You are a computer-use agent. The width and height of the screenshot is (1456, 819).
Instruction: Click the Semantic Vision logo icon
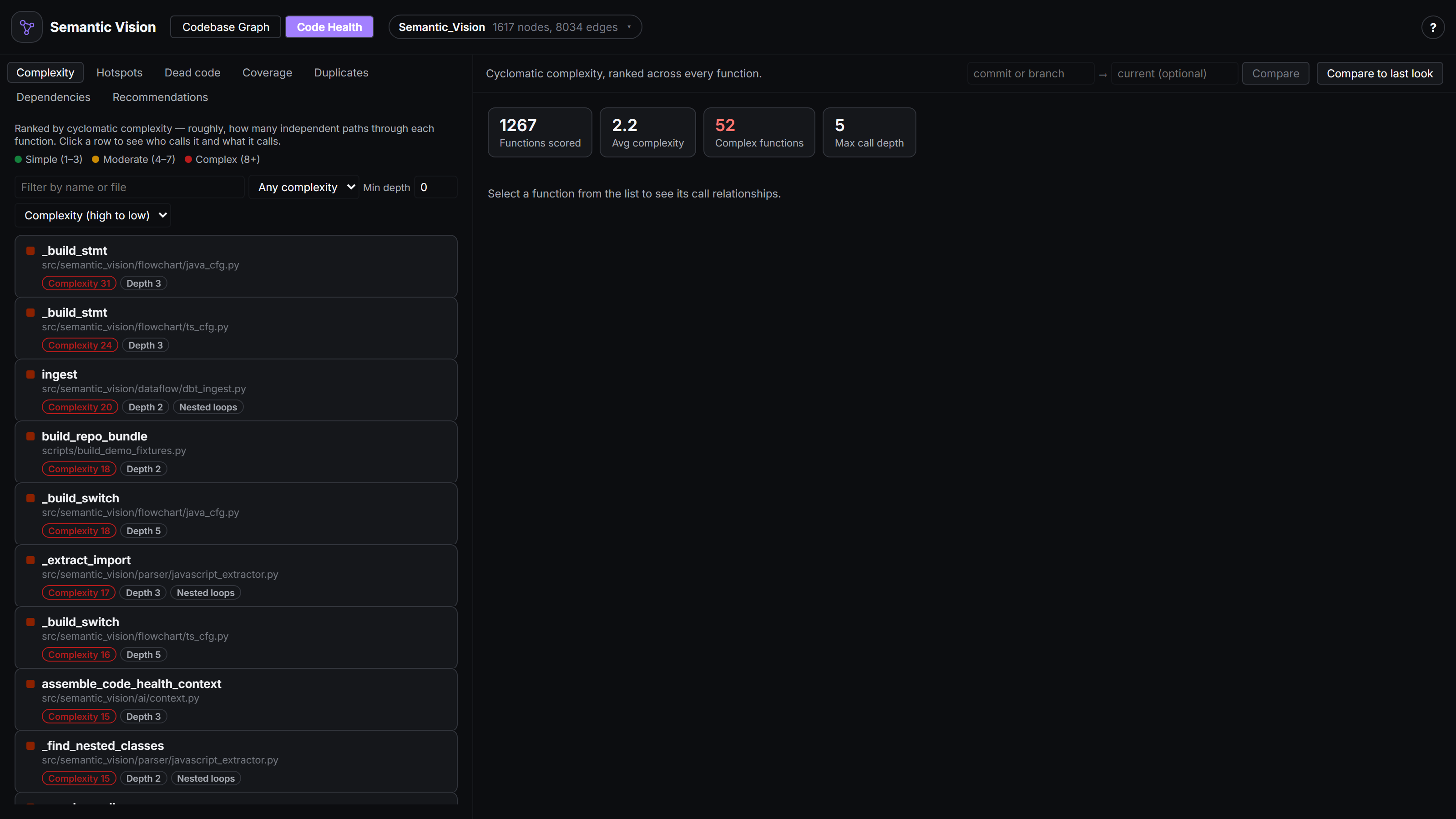pyautogui.click(x=26, y=26)
